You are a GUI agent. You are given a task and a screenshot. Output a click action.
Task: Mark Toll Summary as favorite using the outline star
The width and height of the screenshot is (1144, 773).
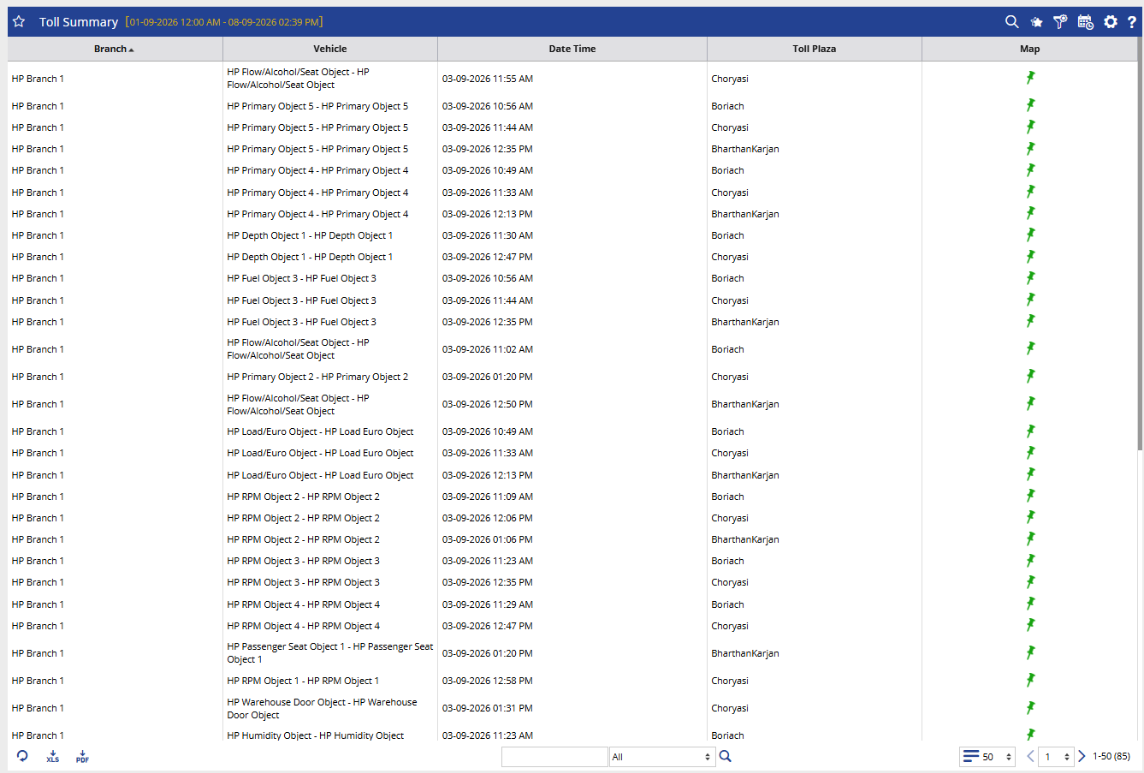point(19,22)
